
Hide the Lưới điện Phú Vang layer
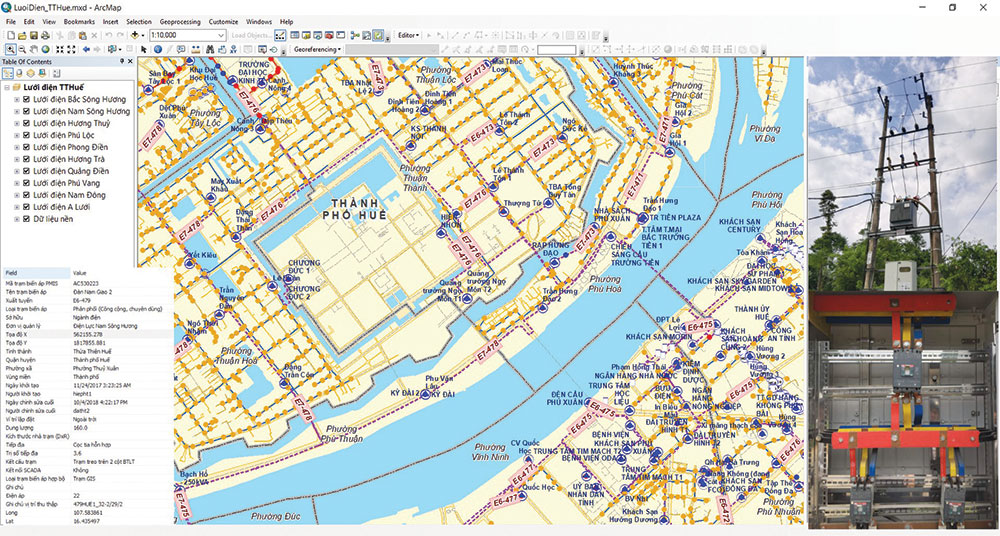(26, 183)
